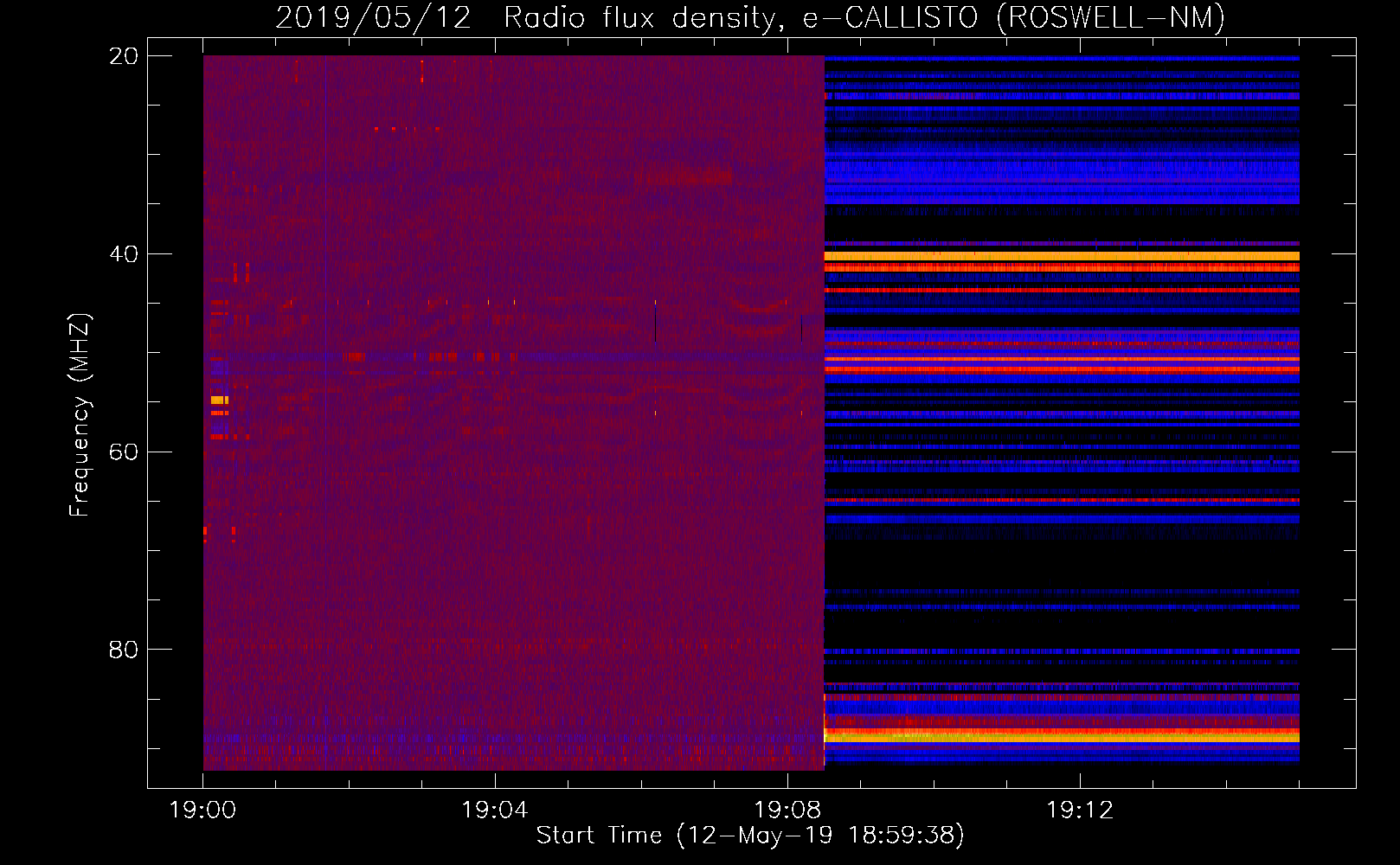Click the "20" frequency tick label
Image resolution: width=1400 pixels, height=865 pixels.
tap(124, 56)
